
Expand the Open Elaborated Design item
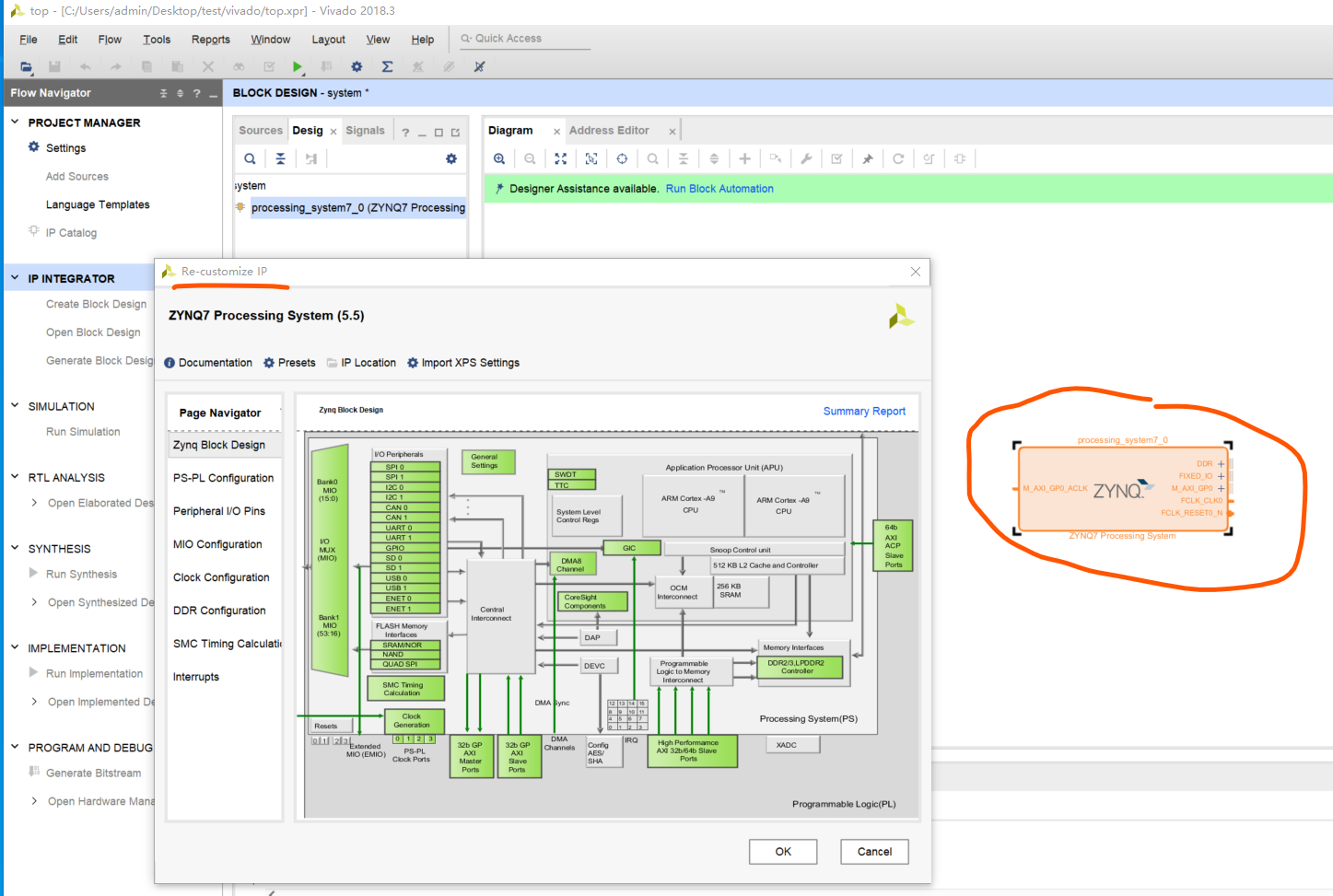tap(34, 503)
